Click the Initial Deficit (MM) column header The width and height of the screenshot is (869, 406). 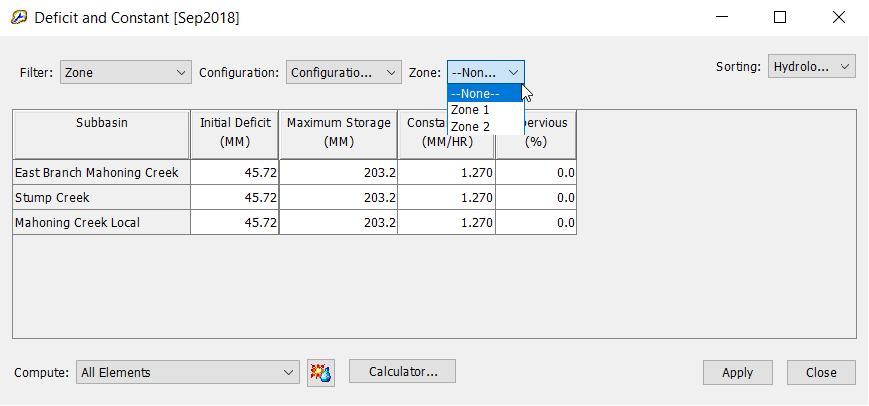[x=235, y=135]
